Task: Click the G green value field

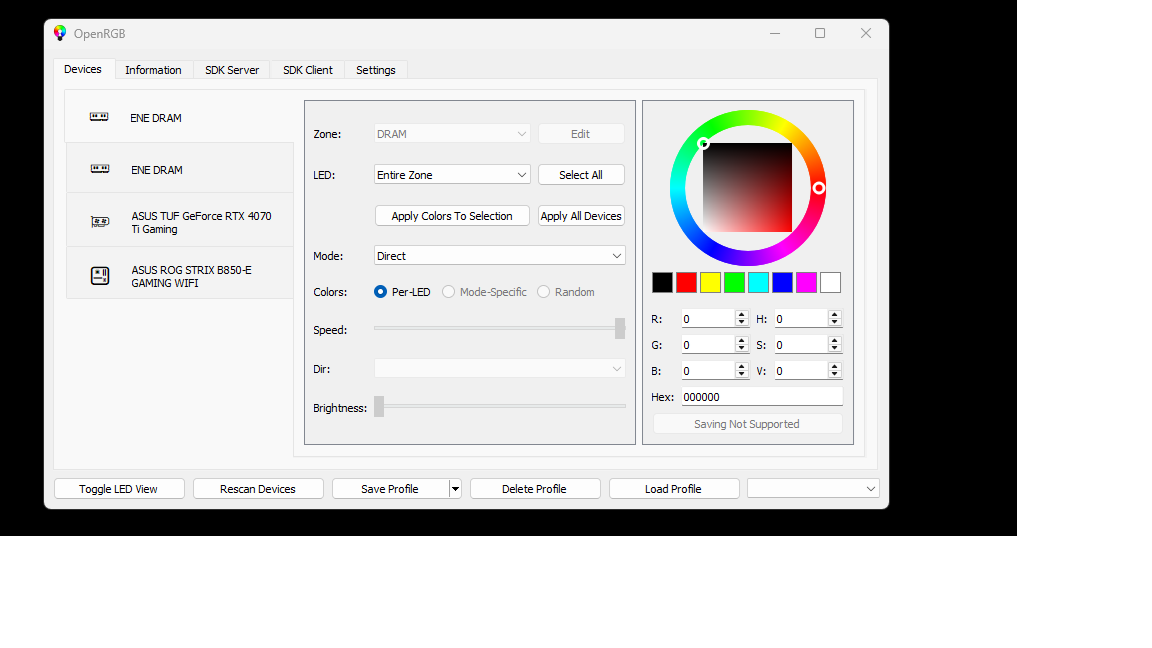Action: 708,345
